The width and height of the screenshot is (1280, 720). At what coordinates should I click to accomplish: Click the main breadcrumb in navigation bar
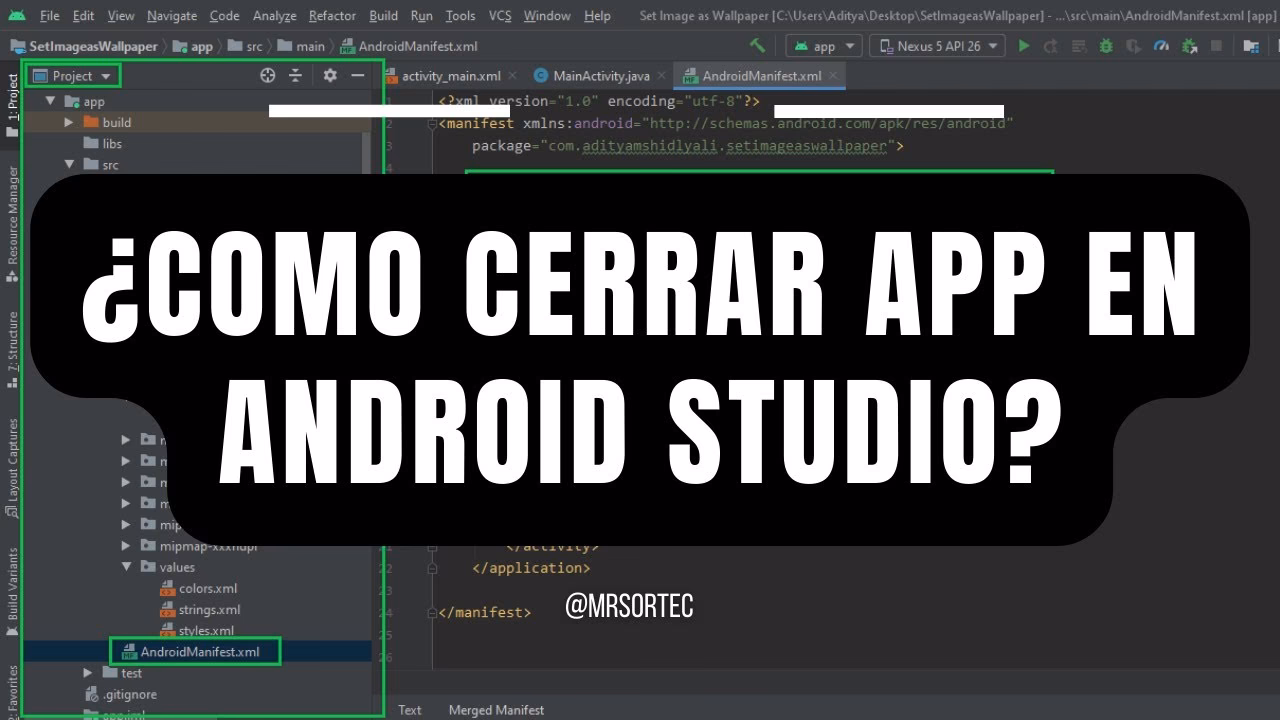301,46
